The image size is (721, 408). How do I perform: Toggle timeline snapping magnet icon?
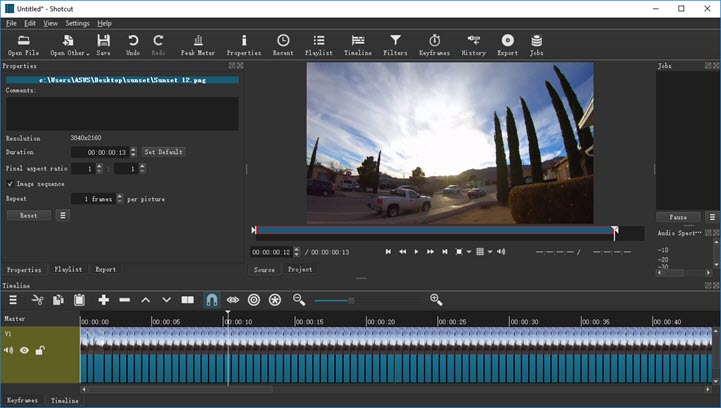(211, 299)
